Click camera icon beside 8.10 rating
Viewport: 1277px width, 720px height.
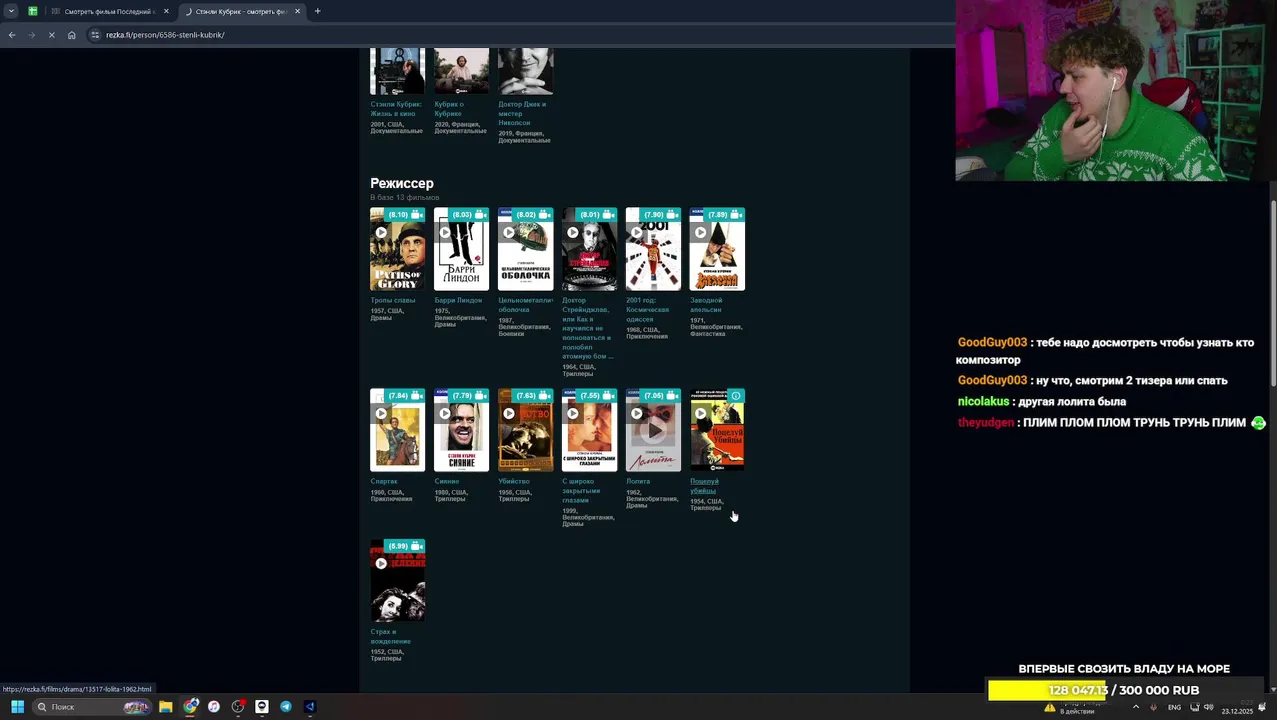point(416,215)
